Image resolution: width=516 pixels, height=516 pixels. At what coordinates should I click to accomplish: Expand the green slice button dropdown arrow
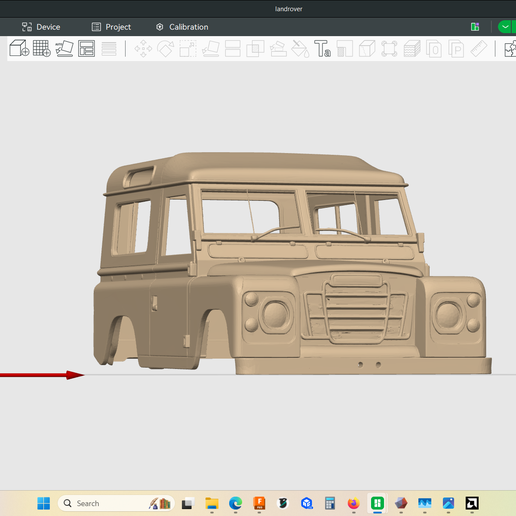[506, 27]
